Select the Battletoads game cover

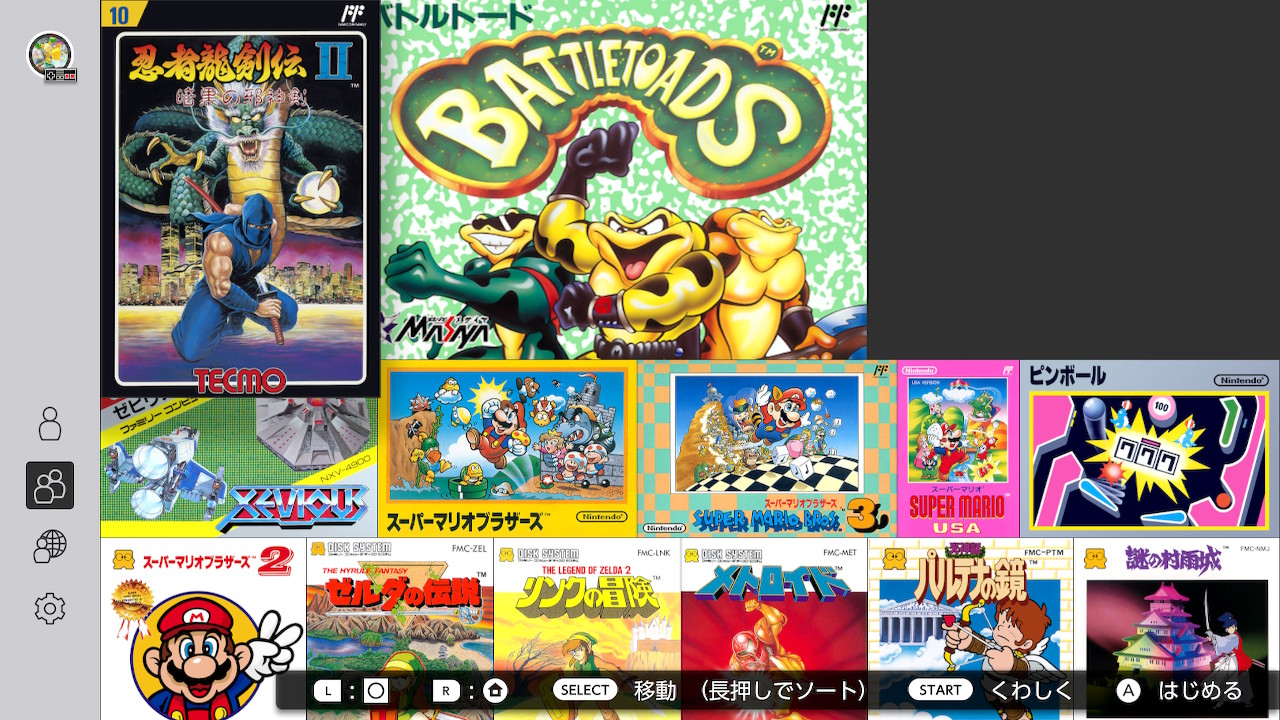(x=623, y=180)
